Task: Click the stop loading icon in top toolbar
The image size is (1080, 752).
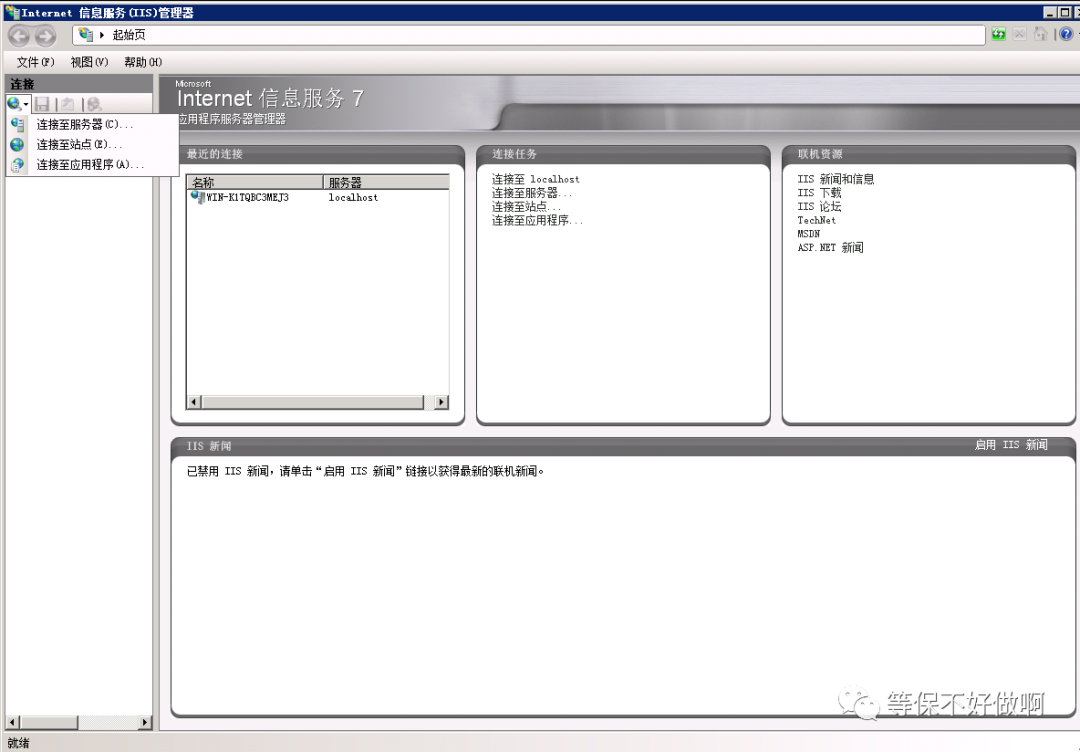Action: (1020, 34)
